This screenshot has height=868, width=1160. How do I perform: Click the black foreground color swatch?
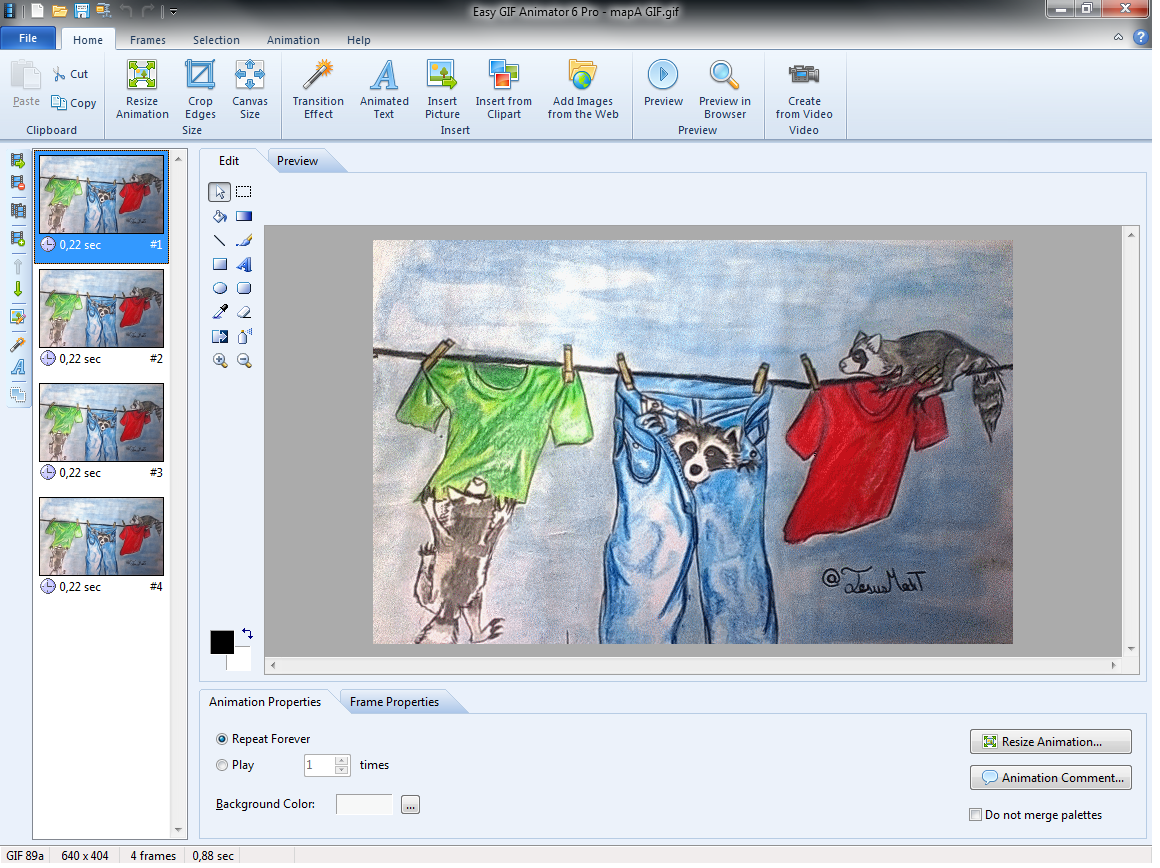[221, 642]
